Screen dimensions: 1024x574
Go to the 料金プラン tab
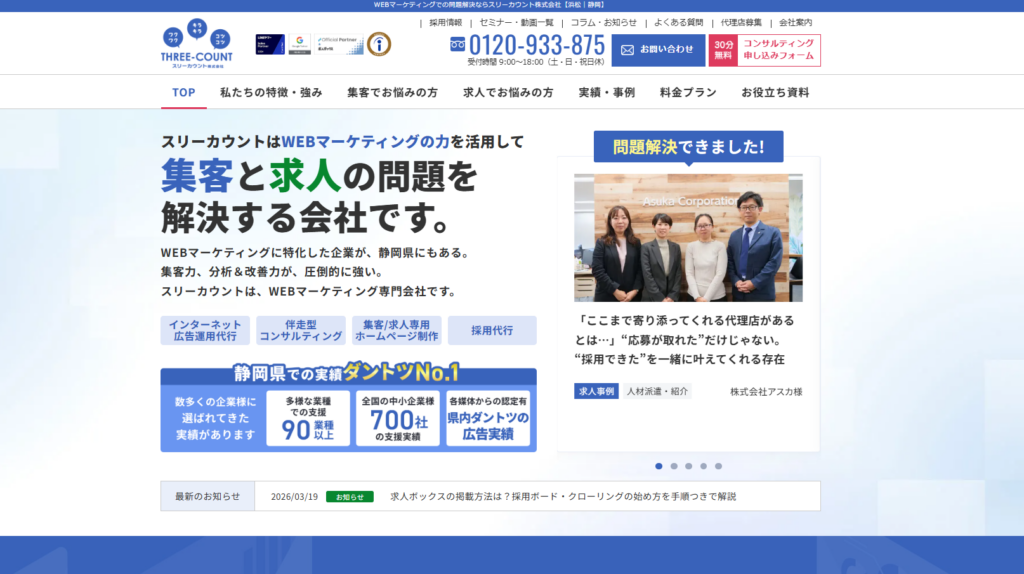(x=688, y=92)
